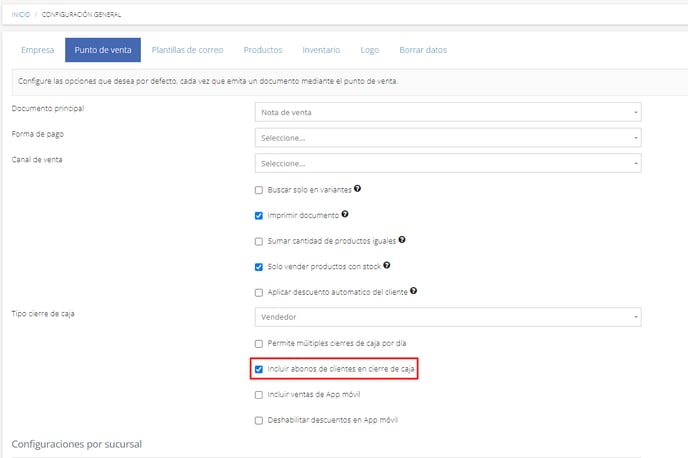Show help for Aplicar descuento automatico del cliente
Image resolution: width=688 pixels, height=458 pixels.
[413, 291]
